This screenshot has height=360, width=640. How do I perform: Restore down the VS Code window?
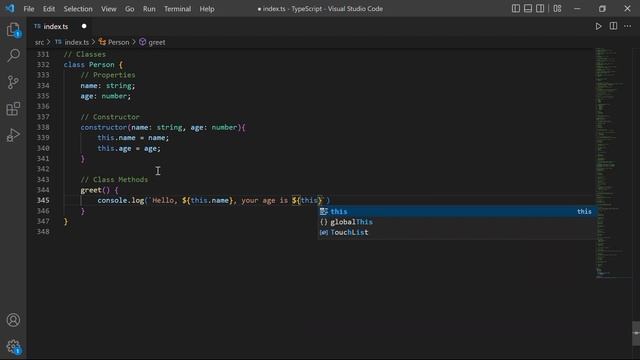[x=602, y=9]
